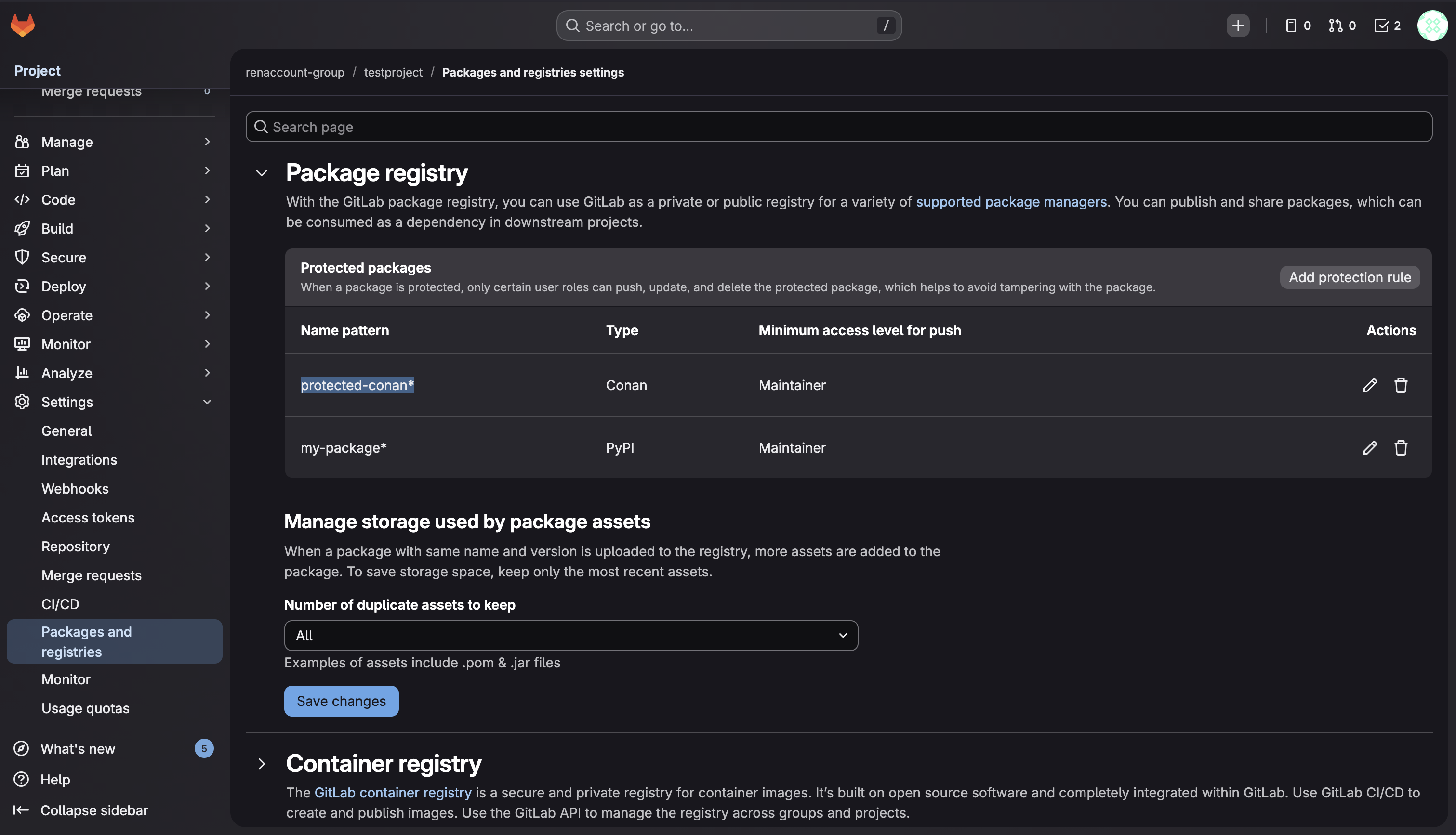
Task: Click the Deploy icon in sidebar
Action: 22,286
